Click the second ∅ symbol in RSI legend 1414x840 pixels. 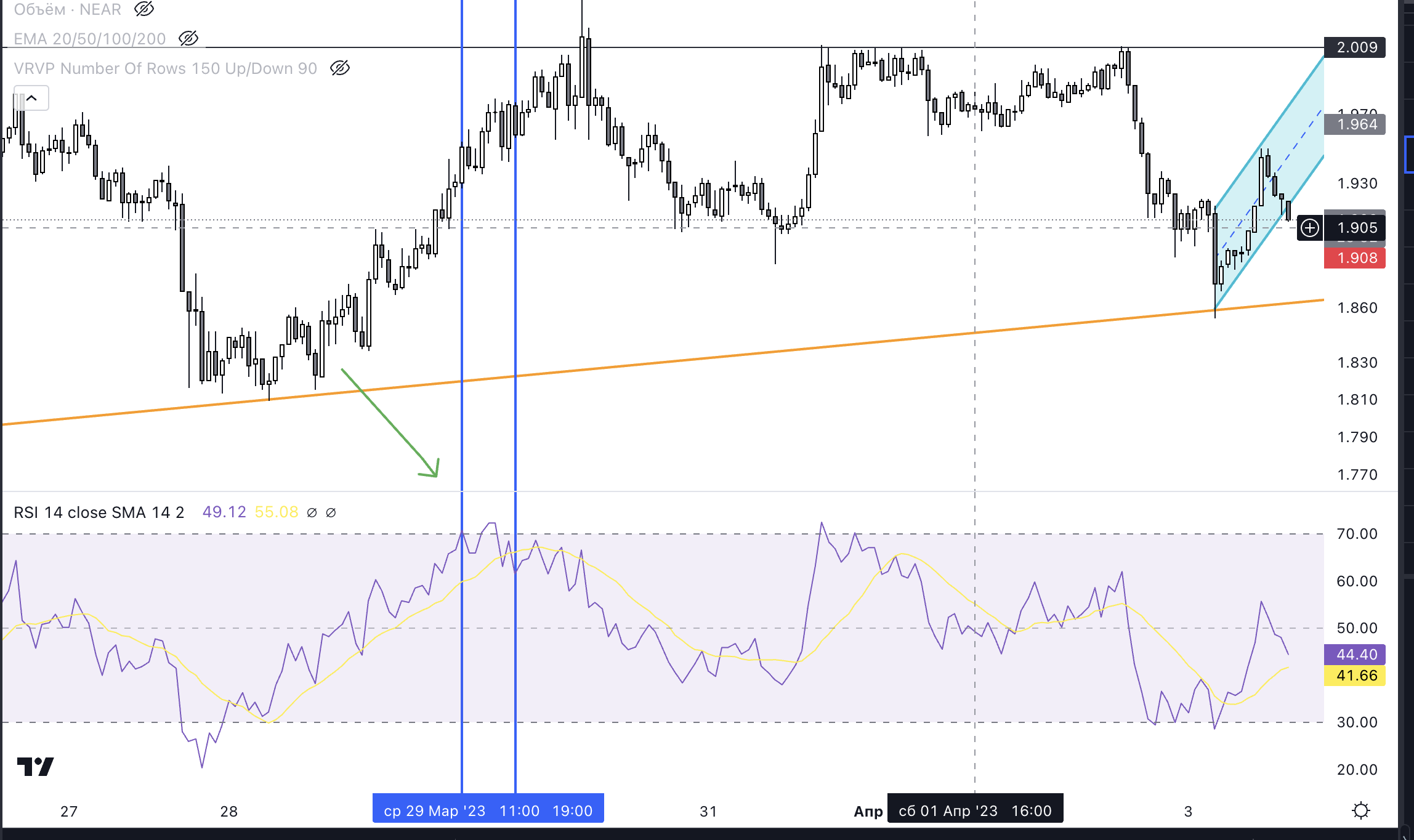(331, 513)
